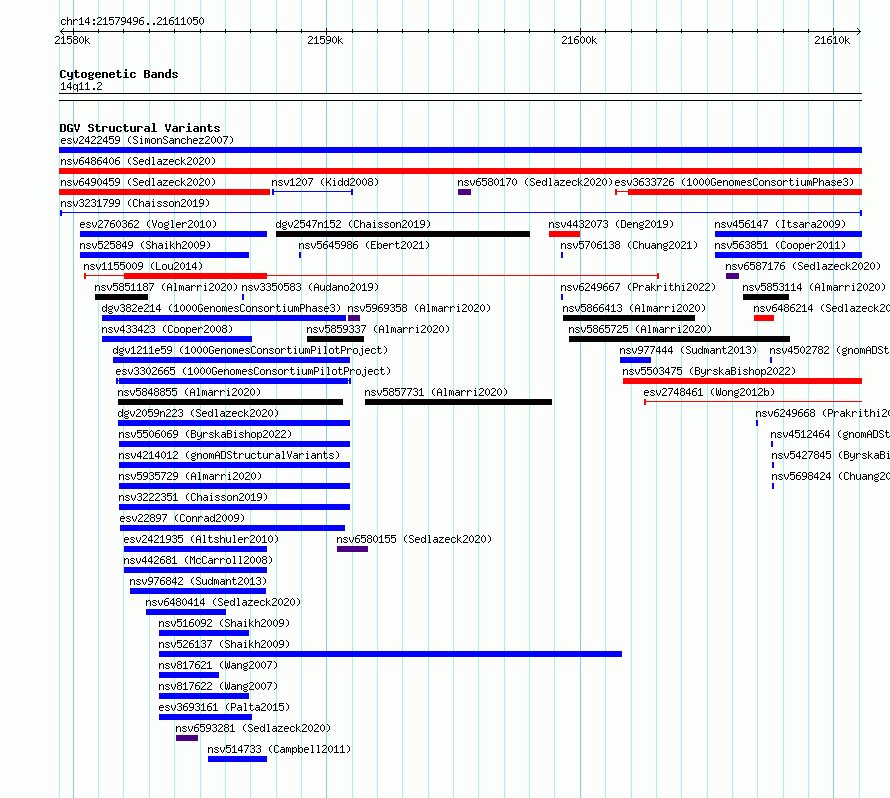Open nsv5969358 (Almarri2020) variant label
Image resolution: width=890 pixels, height=798 pixels.
pos(419,308)
